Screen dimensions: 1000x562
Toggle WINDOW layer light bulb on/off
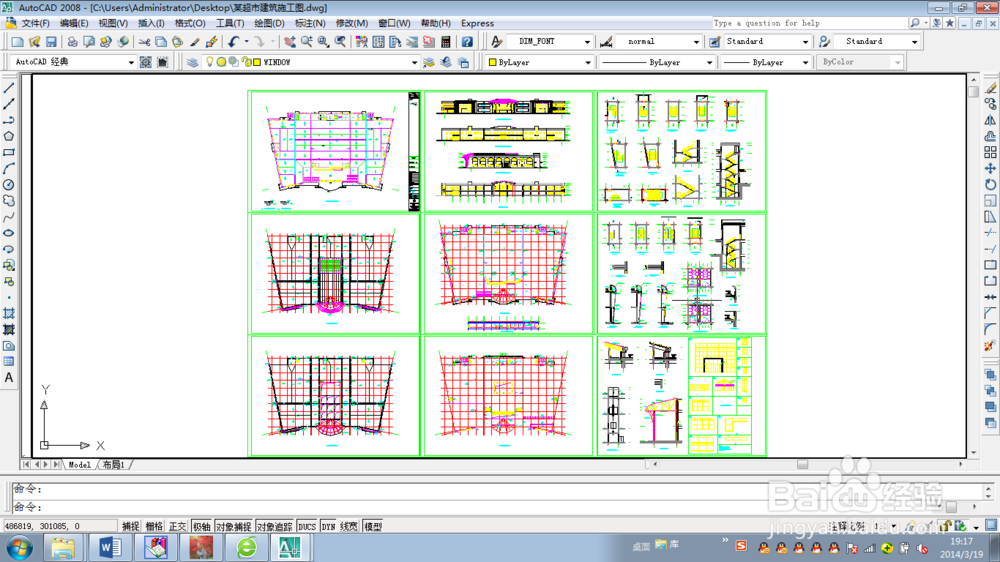coord(209,62)
